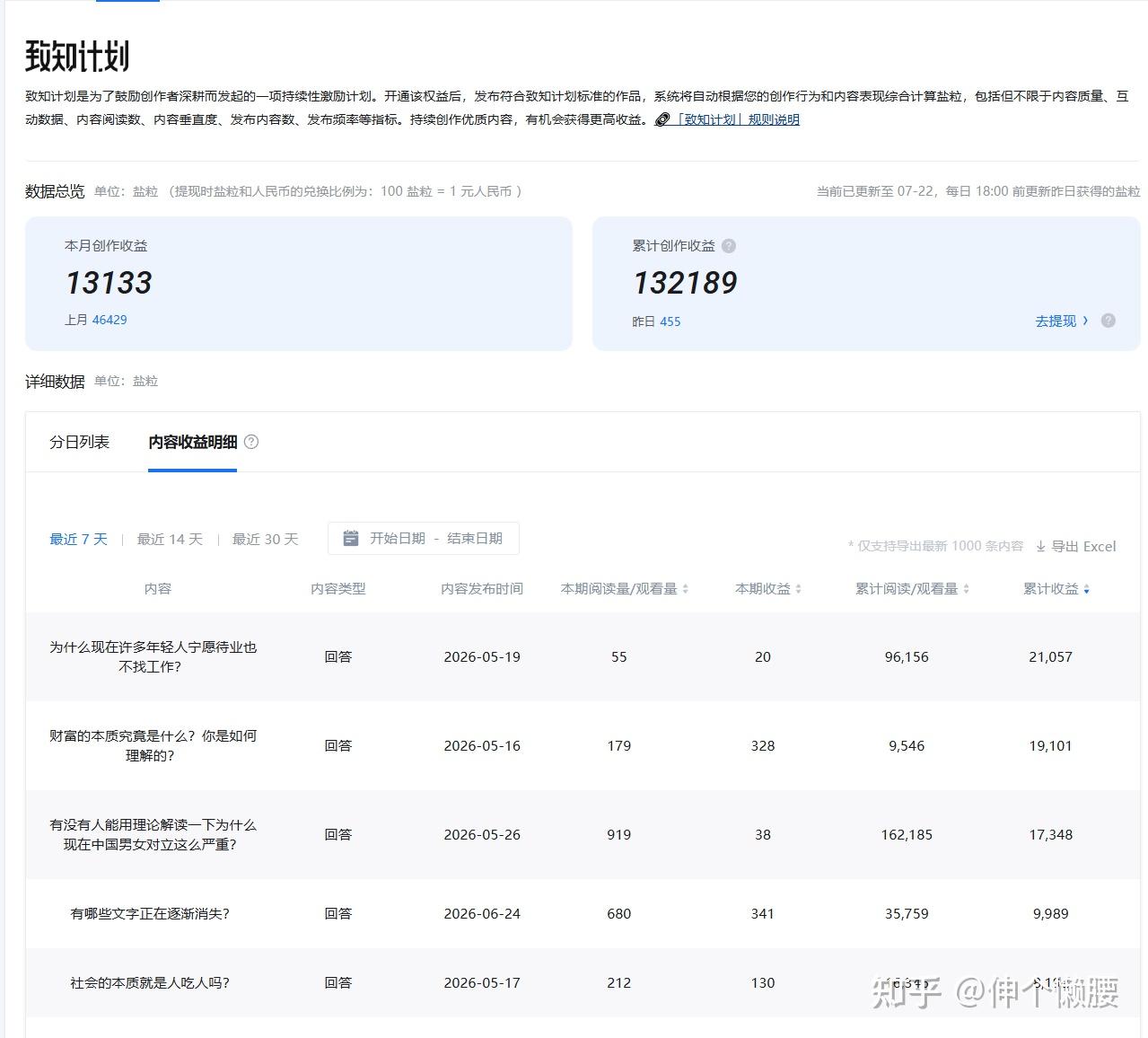Click 有没有人能用理论解读 question title
Viewport: 1148px width, 1038px height.
point(153,834)
